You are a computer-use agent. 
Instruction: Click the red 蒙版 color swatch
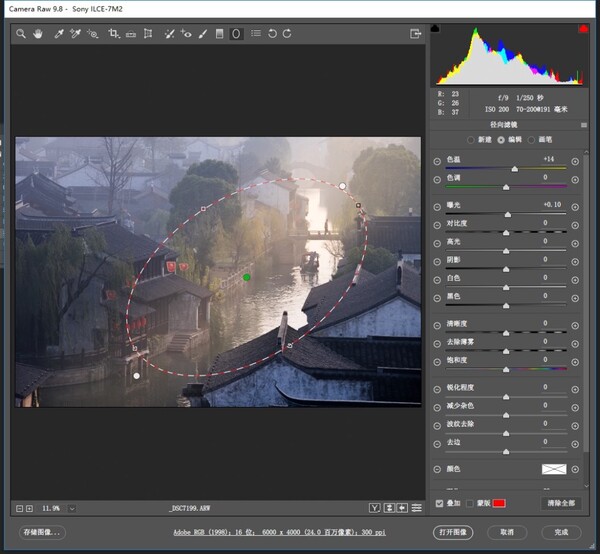pyautogui.click(x=499, y=503)
